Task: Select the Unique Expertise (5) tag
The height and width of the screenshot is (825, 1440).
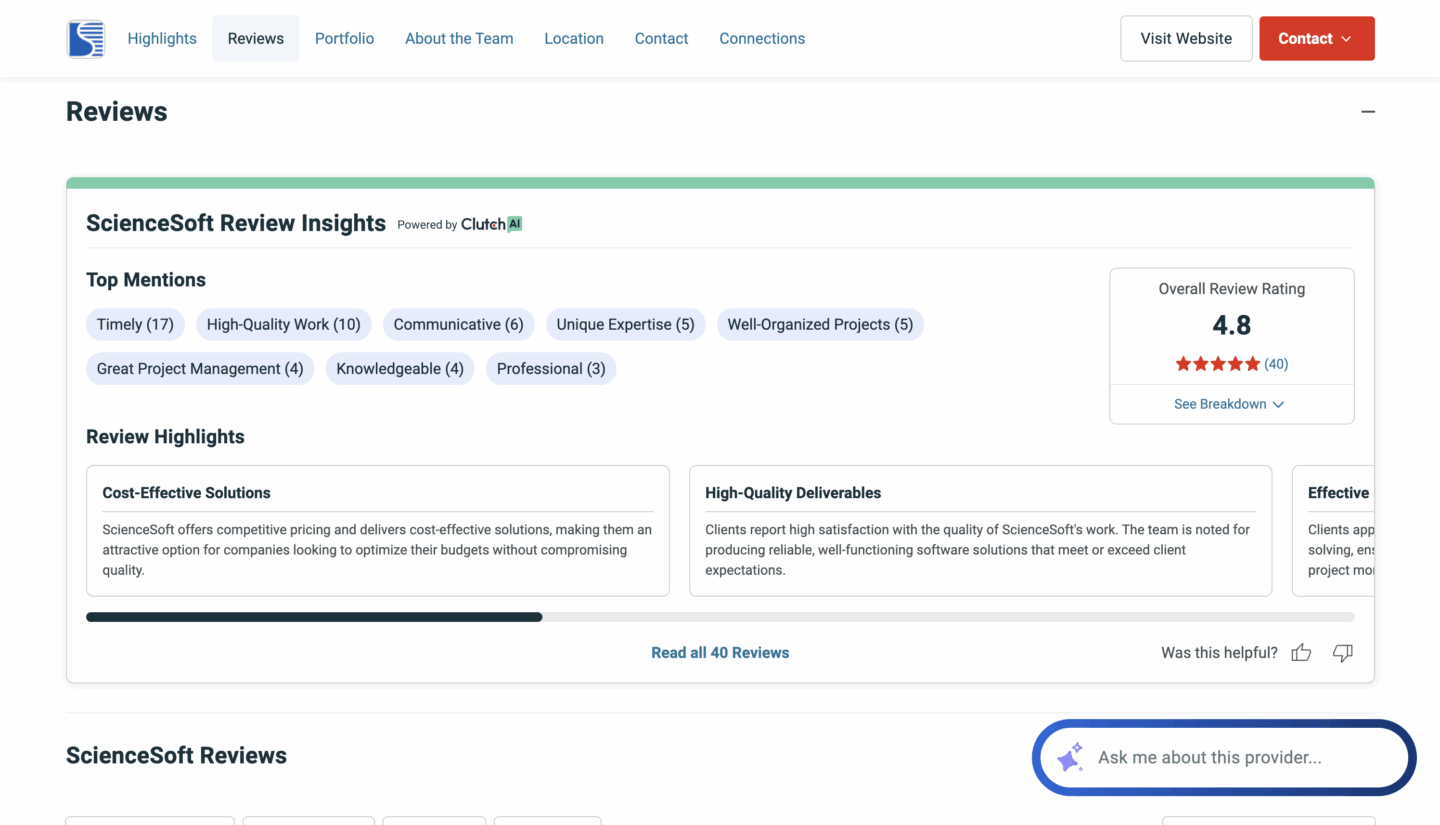Action: pos(625,324)
